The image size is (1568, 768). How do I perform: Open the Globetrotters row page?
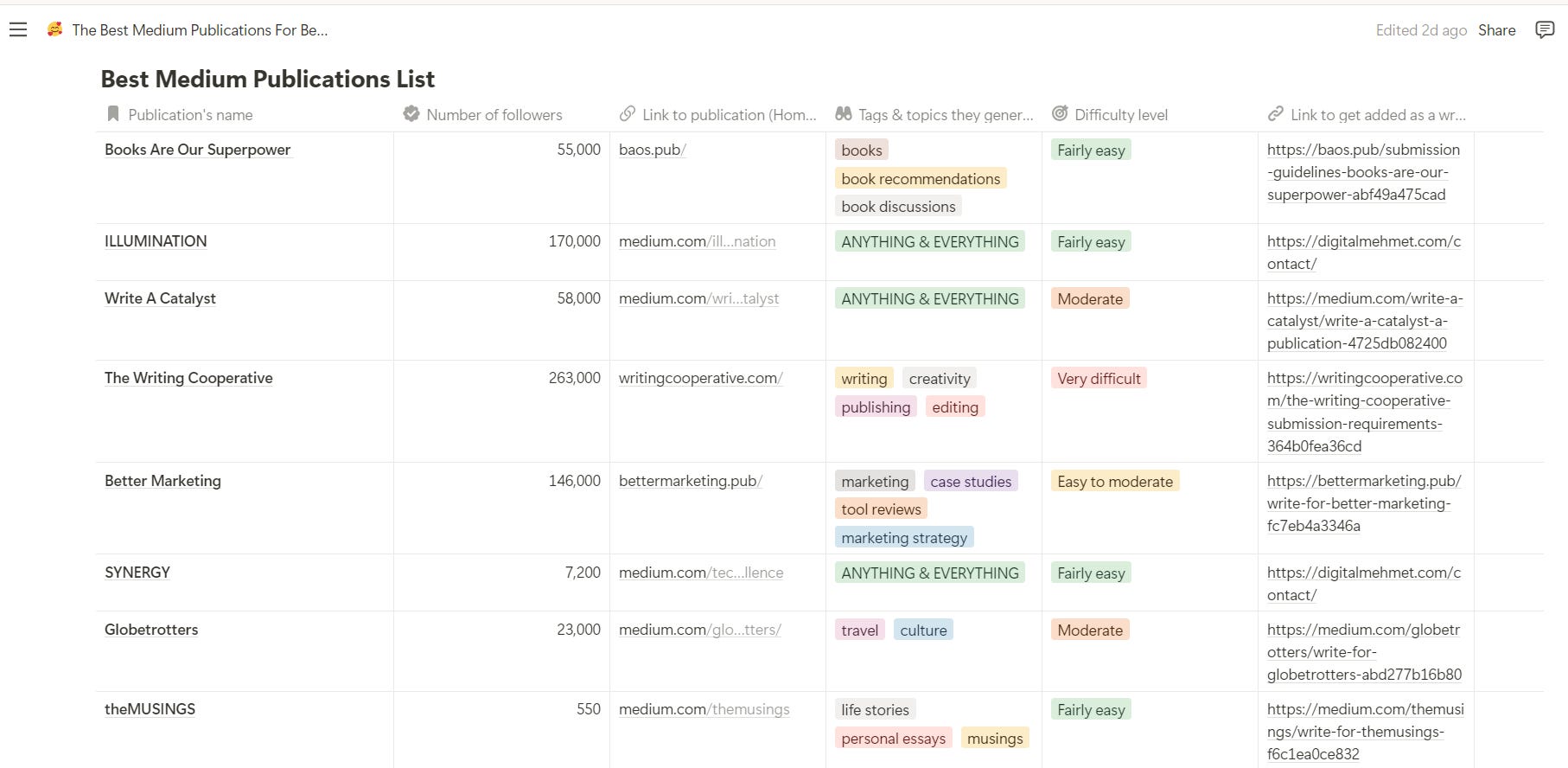click(x=151, y=630)
